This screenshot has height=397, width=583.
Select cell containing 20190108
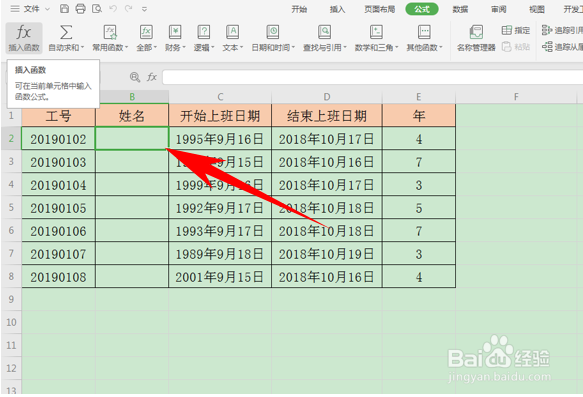click(x=58, y=276)
